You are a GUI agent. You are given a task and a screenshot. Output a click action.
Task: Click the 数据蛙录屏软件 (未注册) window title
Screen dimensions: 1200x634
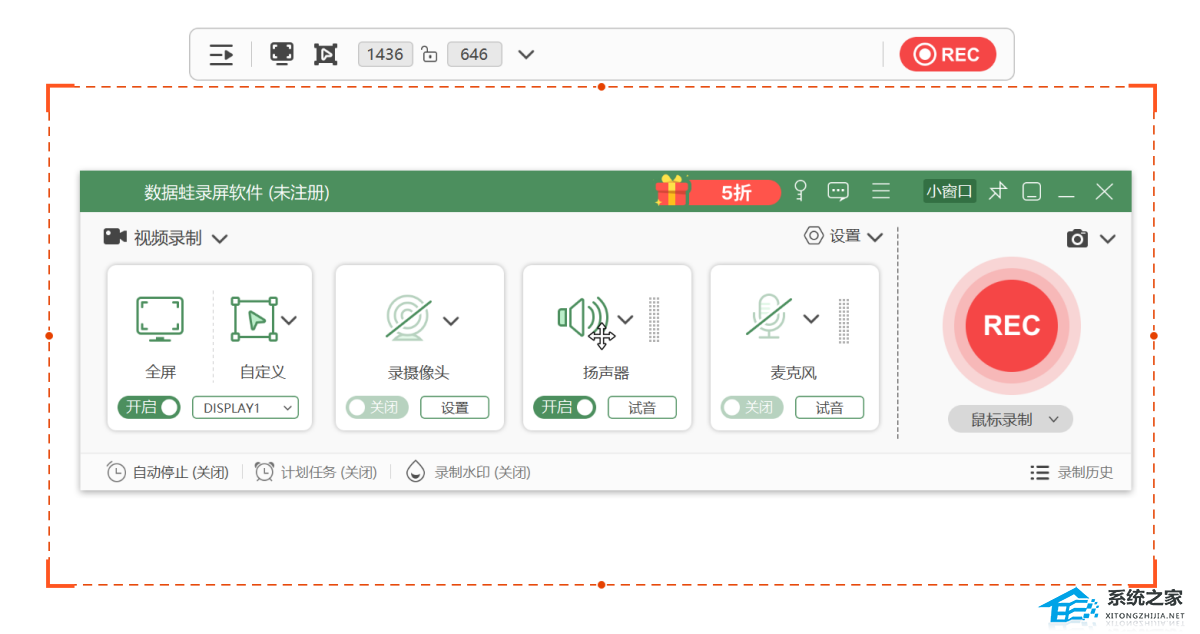(237, 192)
